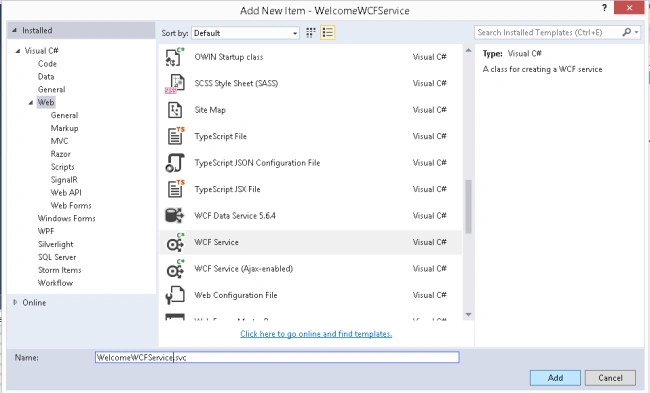Click the Add button
This screenshot has height=393, width=650.
pos(555,378)
